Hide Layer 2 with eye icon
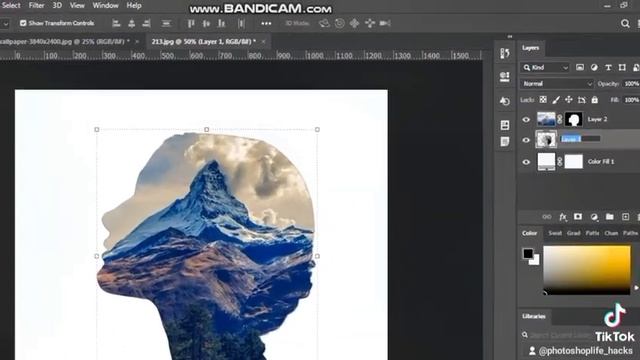The image size is (640, 360). [x=526, y=120]
